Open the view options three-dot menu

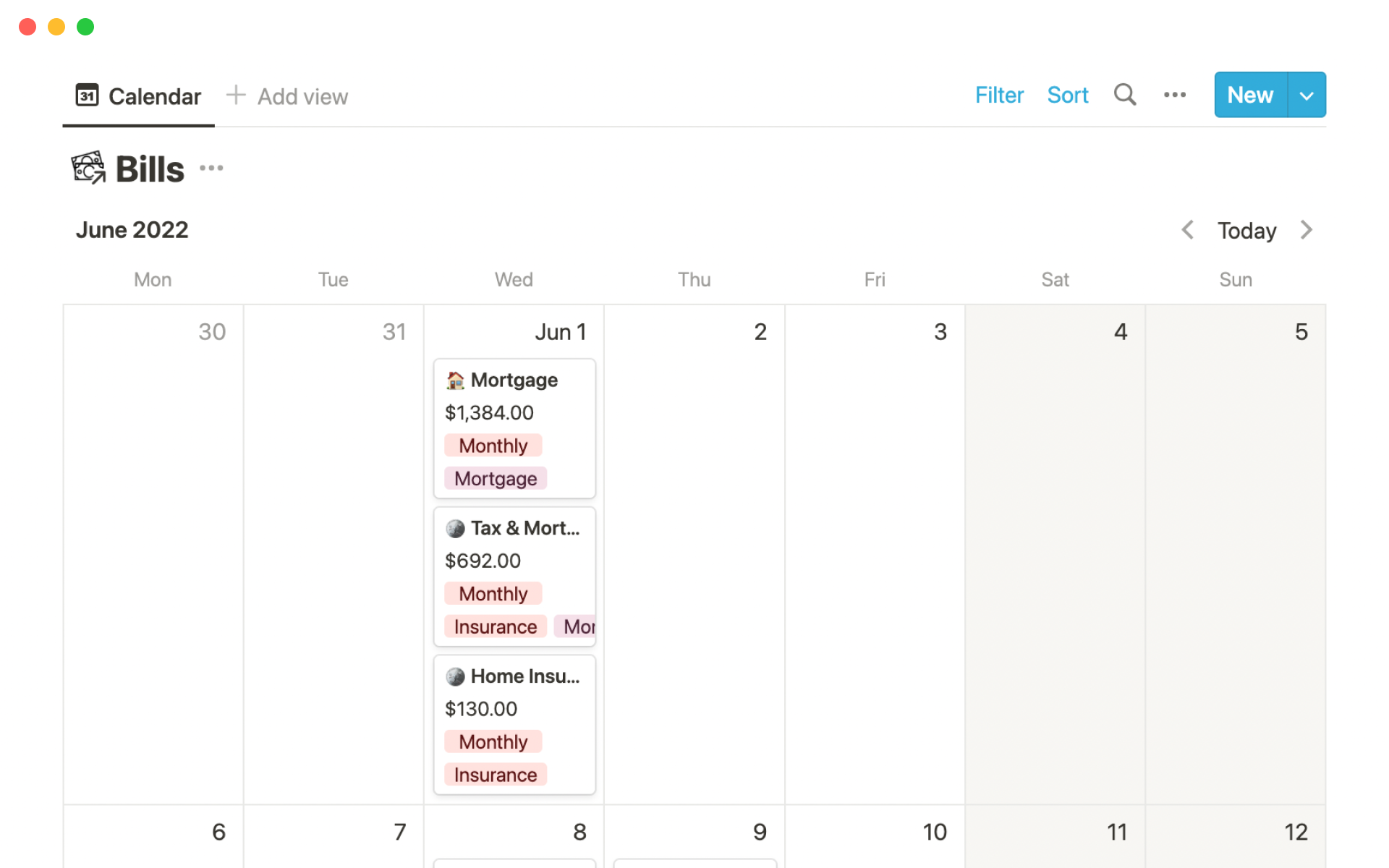pos(1174,95)
